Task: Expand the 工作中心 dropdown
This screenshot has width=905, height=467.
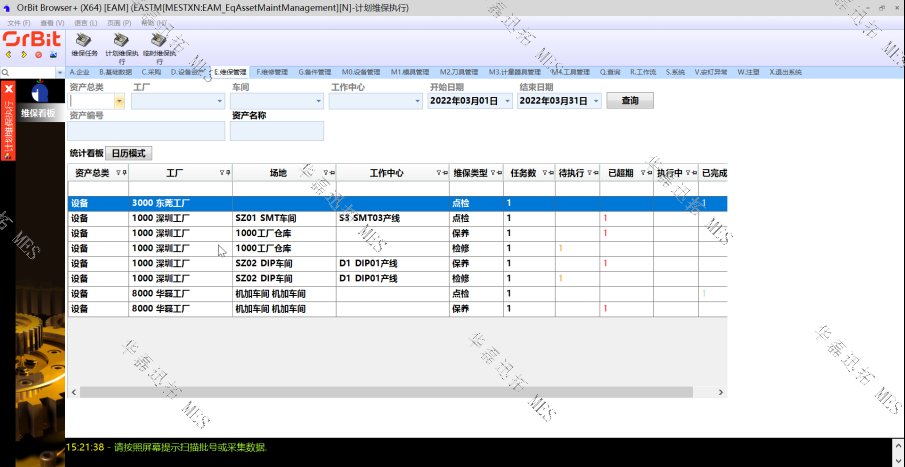Action: click(418, 101)
